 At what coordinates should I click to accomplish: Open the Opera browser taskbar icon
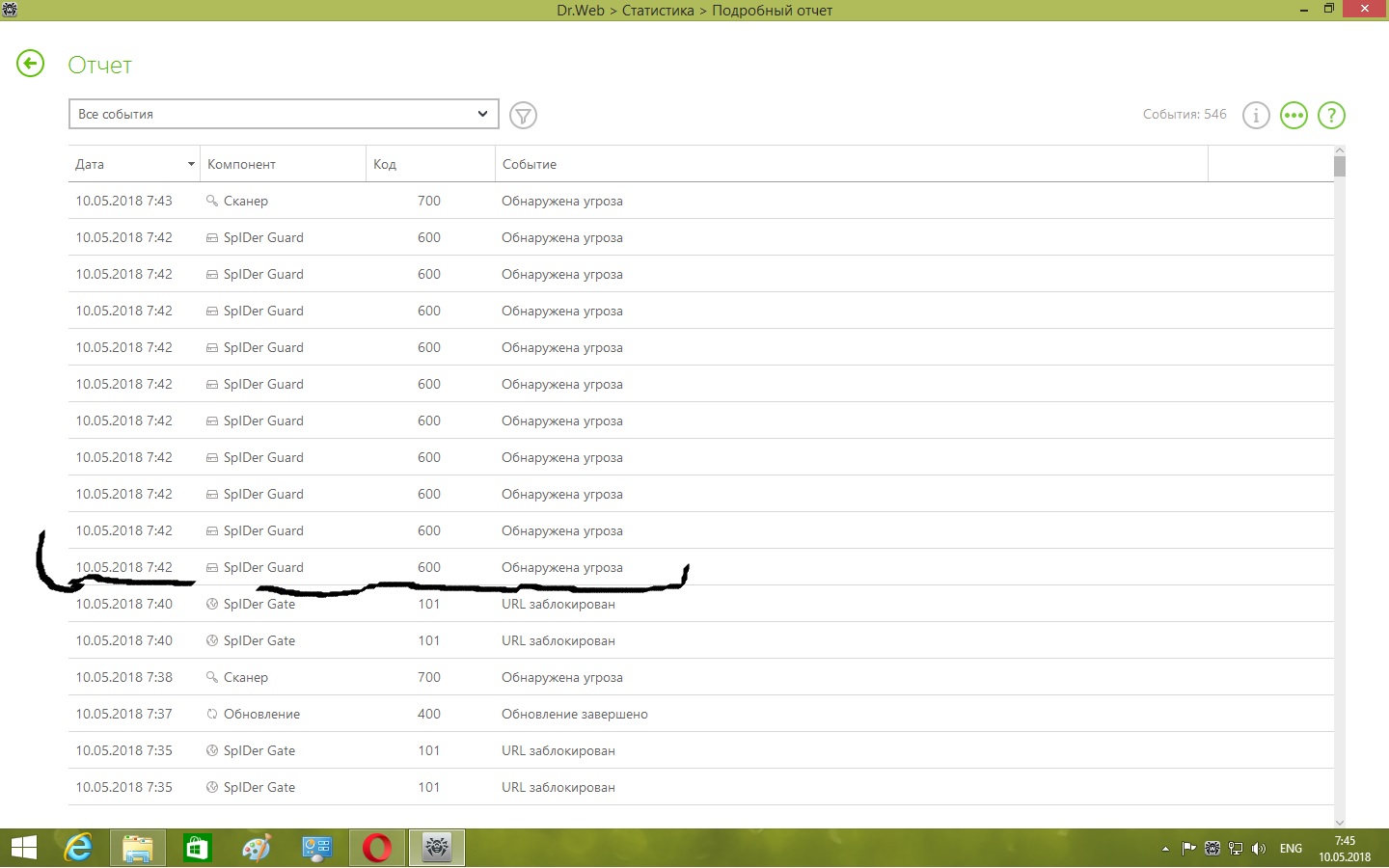coord(377,849)
